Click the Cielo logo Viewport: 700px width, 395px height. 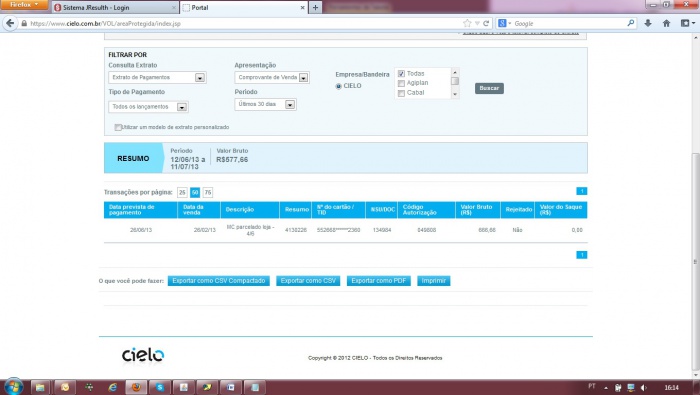(x=143, y=355)
